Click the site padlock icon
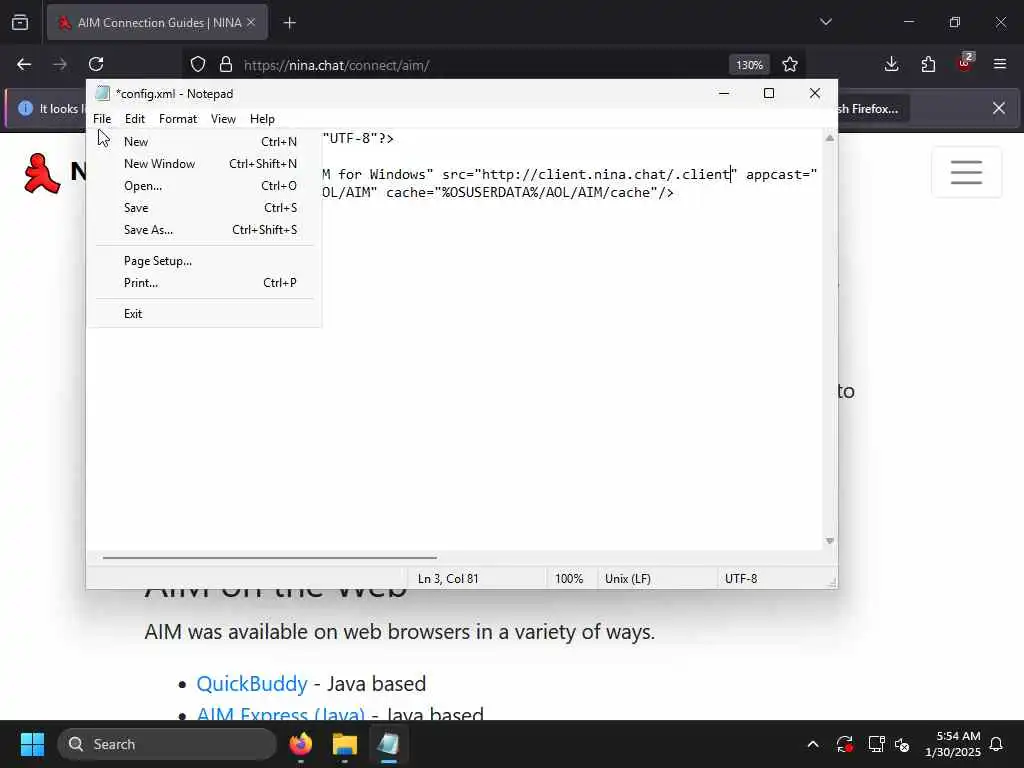1024x768 pixels. 226,65
